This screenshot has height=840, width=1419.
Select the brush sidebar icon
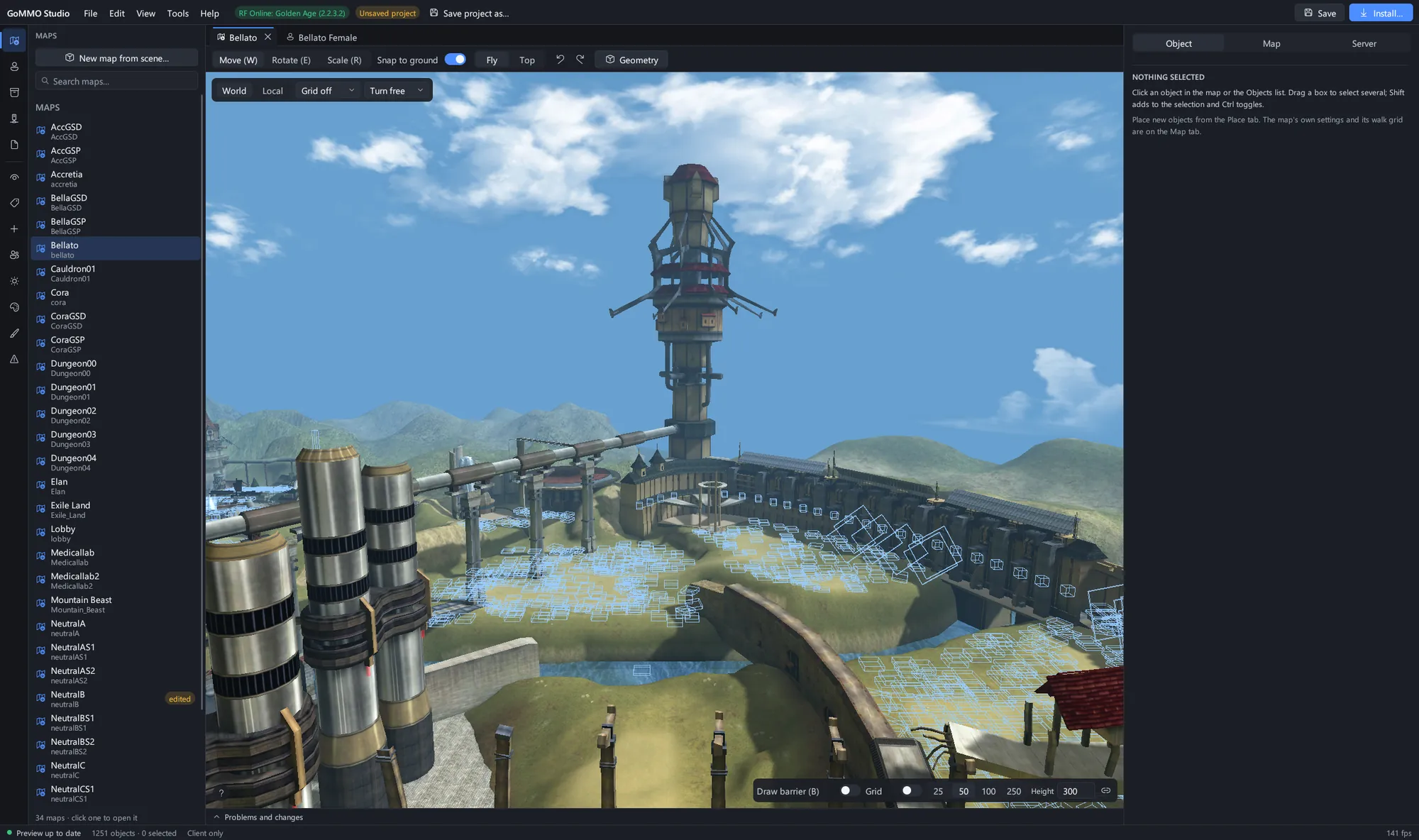click(14, 333)
